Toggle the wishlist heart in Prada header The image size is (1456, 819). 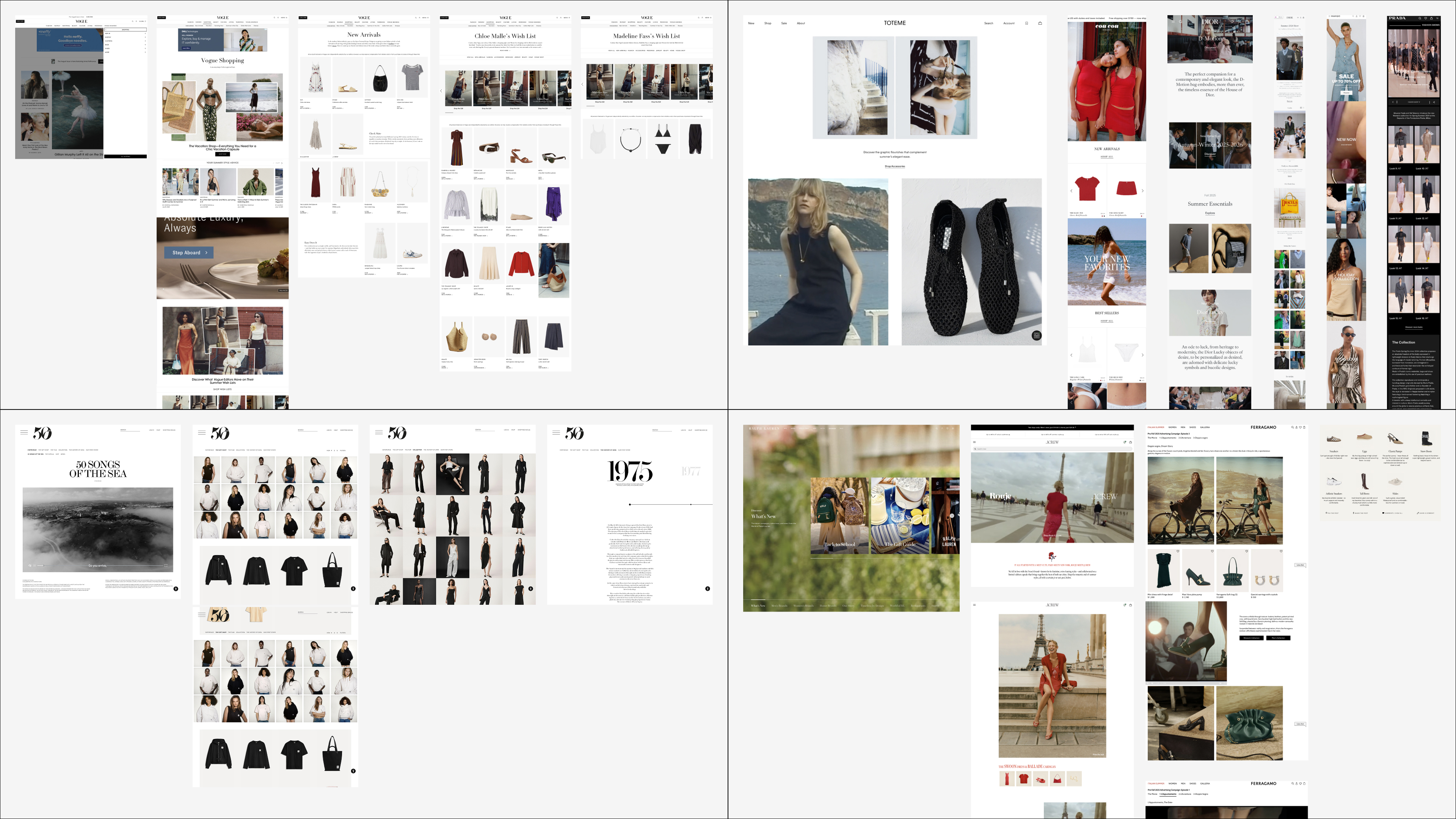point(1426,19)
